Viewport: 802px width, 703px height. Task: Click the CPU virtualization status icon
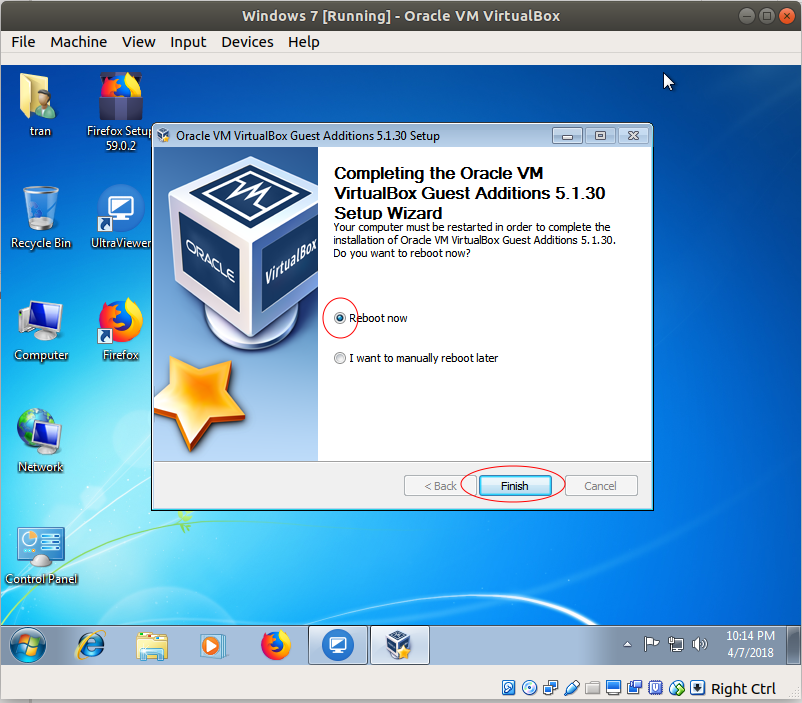coord(655,688)
